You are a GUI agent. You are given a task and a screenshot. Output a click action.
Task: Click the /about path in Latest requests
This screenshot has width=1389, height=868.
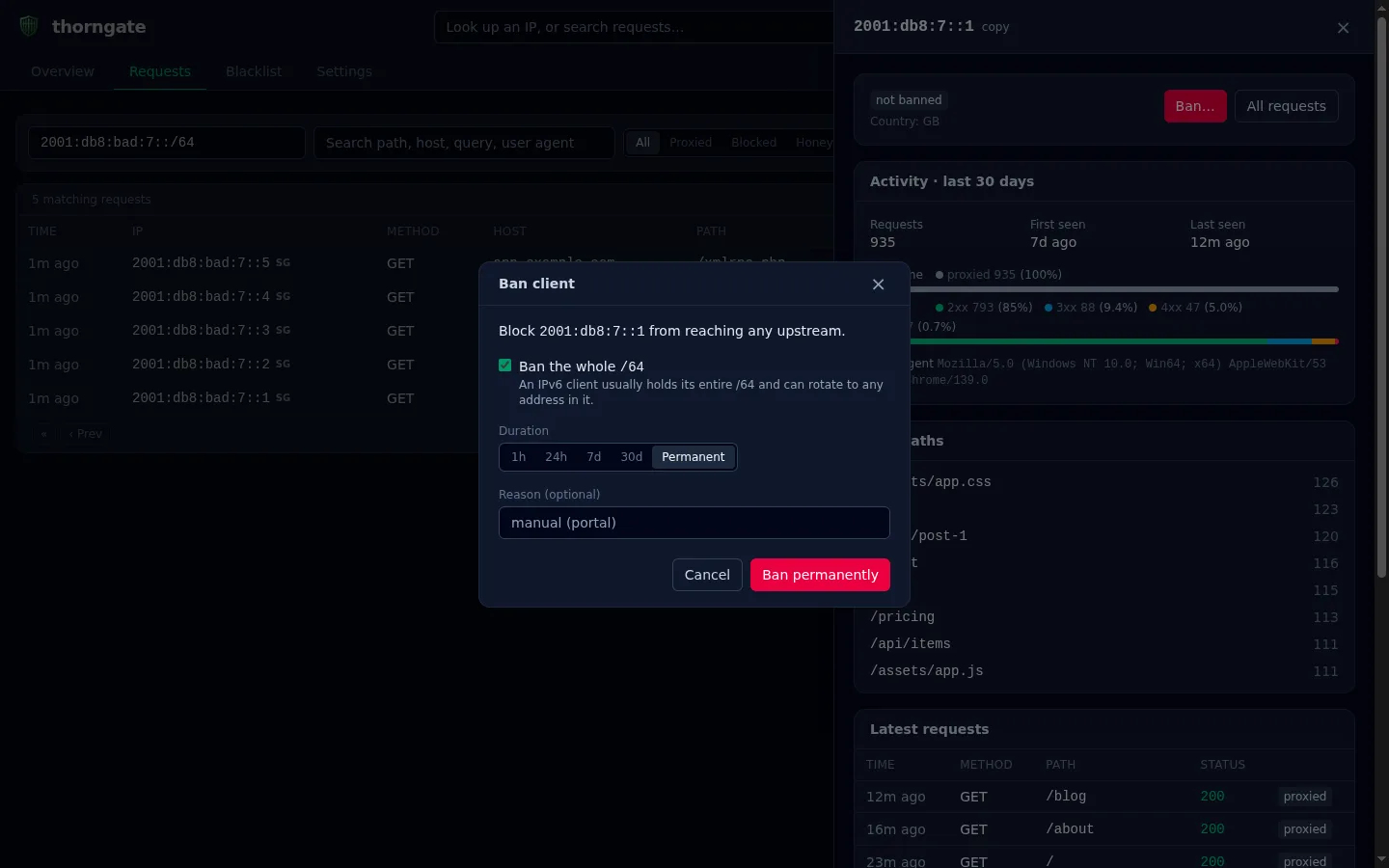[1070, 829]
